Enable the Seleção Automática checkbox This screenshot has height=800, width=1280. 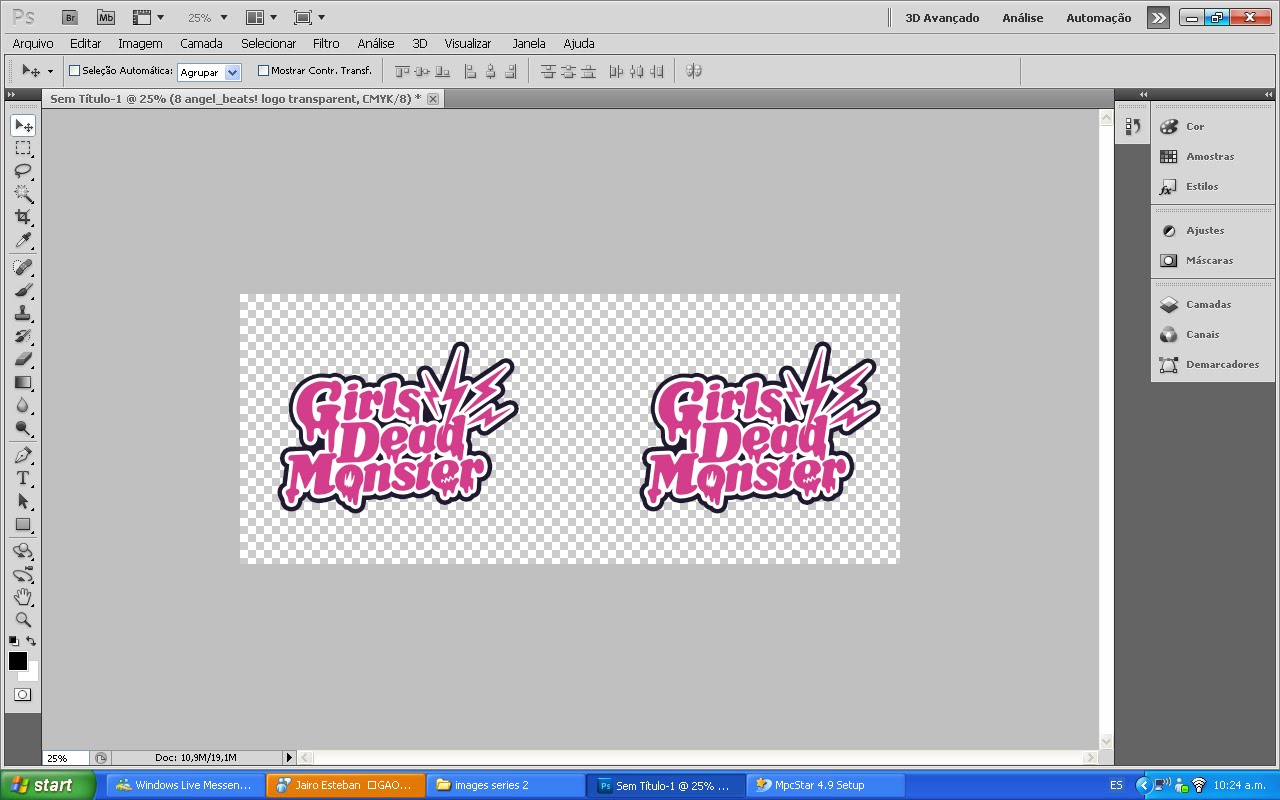74,71
